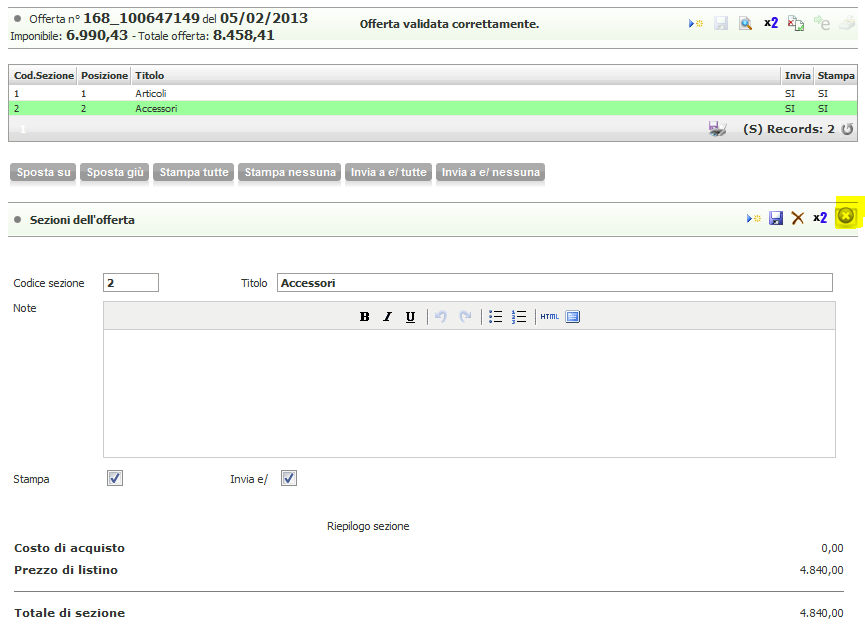Insert bulleted list in Note editor
865x625 pixels.
click(x=495, y=317)
